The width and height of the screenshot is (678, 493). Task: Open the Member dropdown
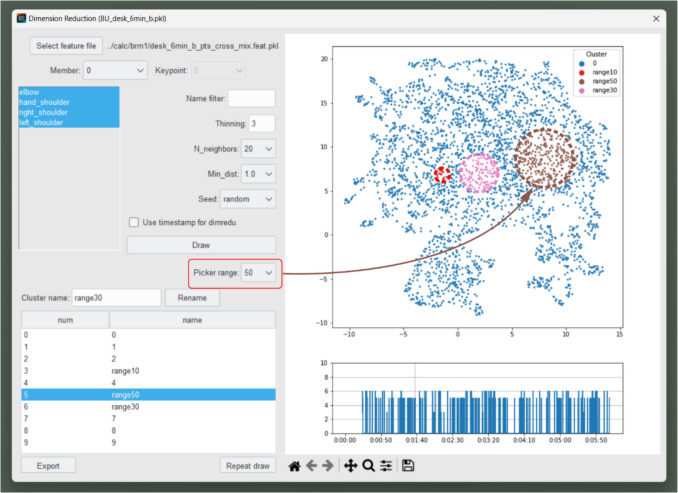point(115,70)
